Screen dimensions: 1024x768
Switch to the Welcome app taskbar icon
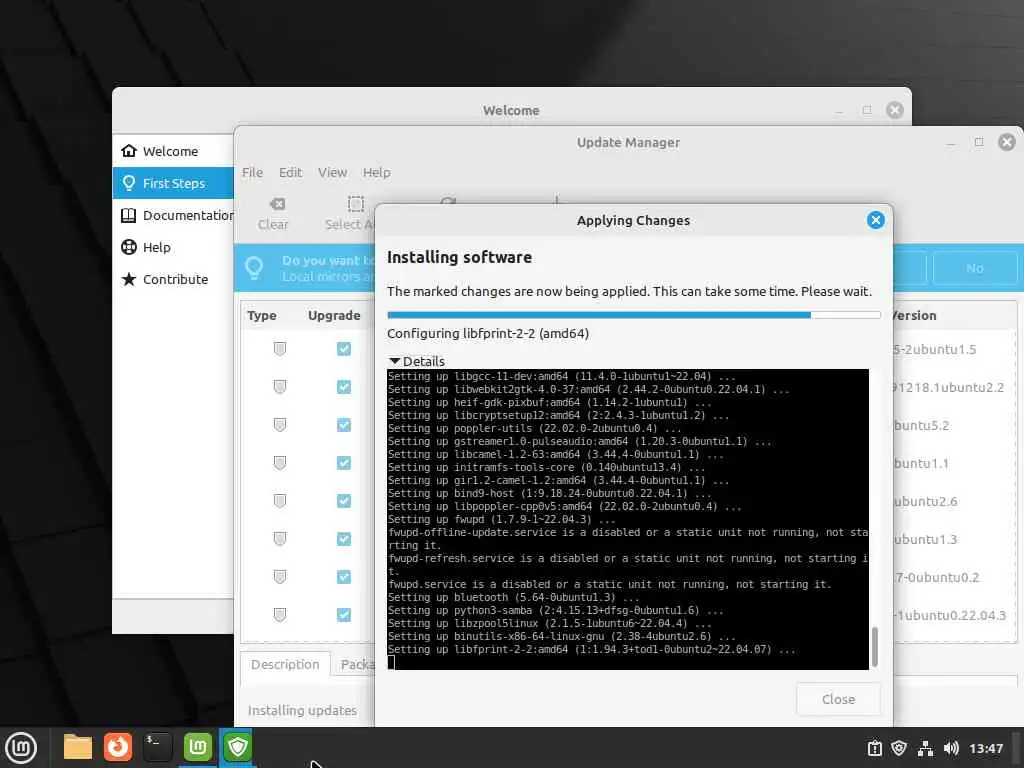tap(197, 747)
